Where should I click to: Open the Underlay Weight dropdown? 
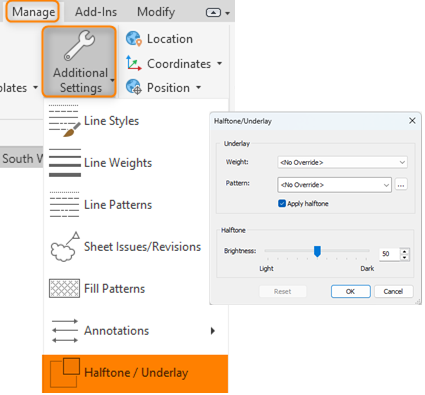(x=342, y=162)
